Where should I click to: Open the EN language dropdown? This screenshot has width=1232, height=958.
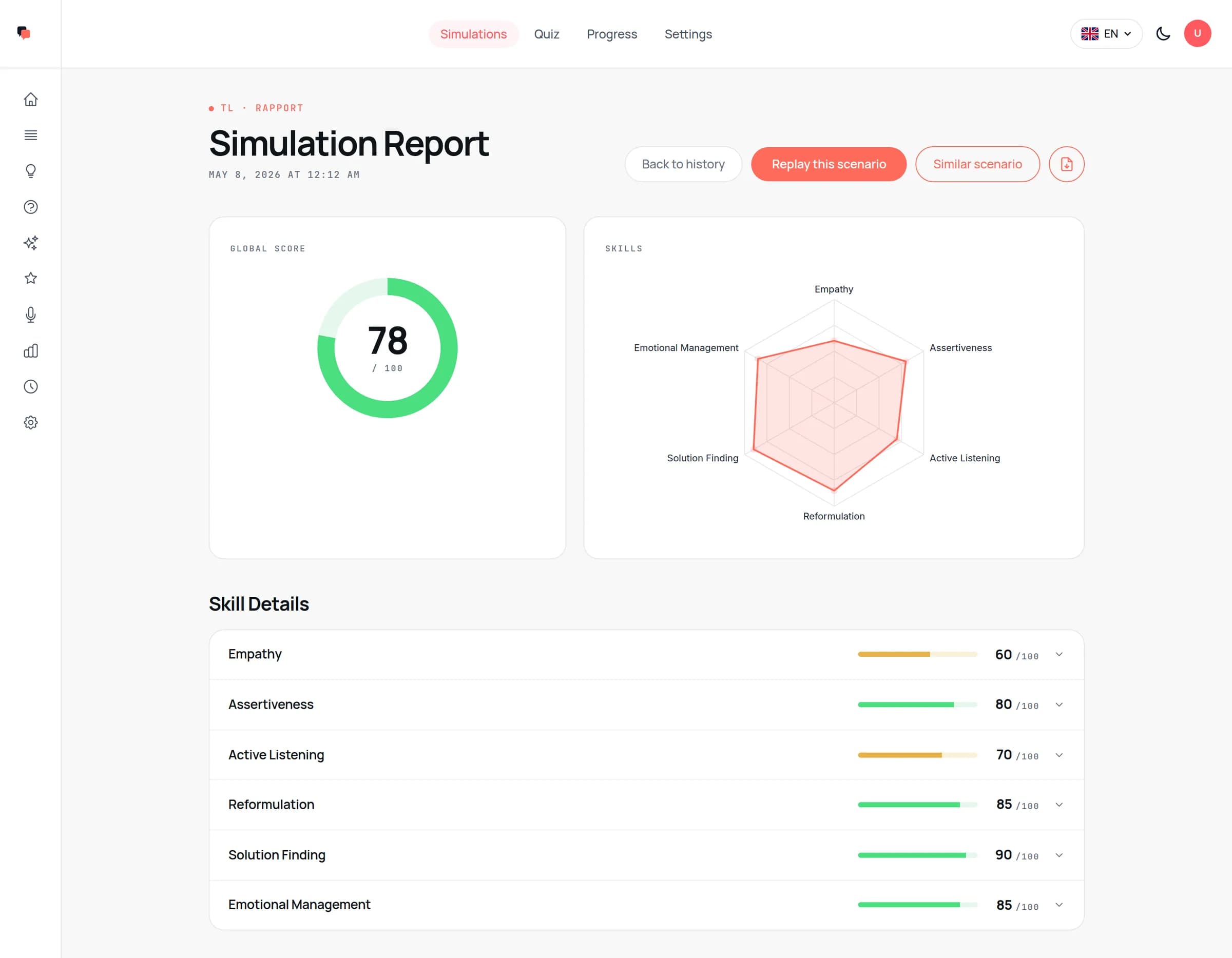1106,34
